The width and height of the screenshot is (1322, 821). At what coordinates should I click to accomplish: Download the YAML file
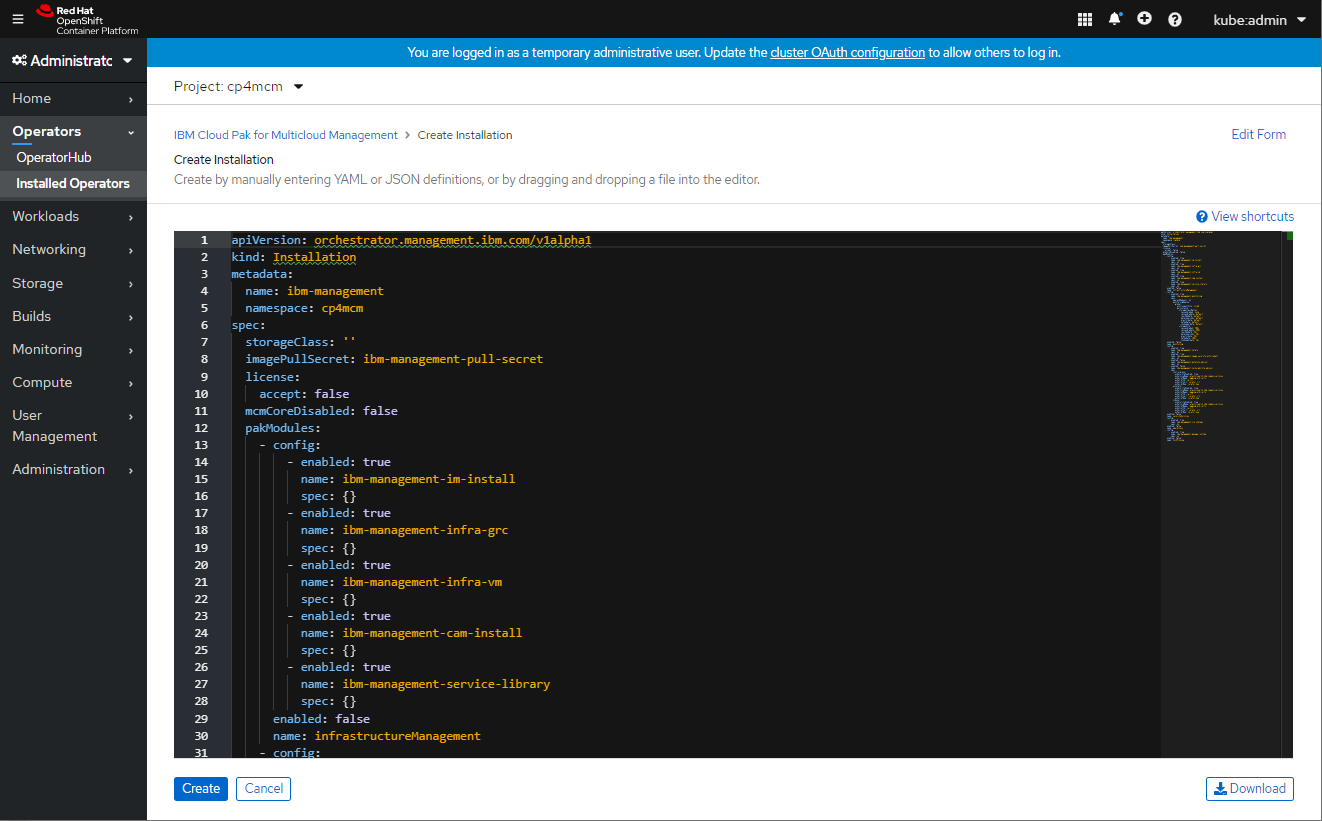point(1250,789)
